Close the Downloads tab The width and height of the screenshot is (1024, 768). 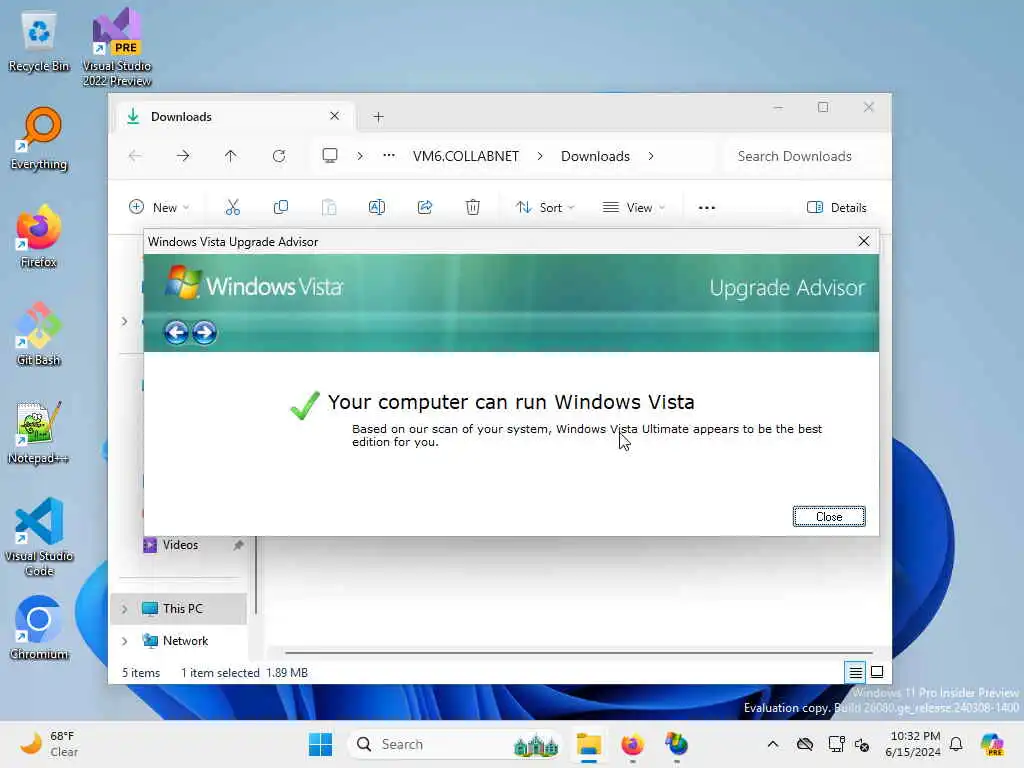tap(334, 116)
